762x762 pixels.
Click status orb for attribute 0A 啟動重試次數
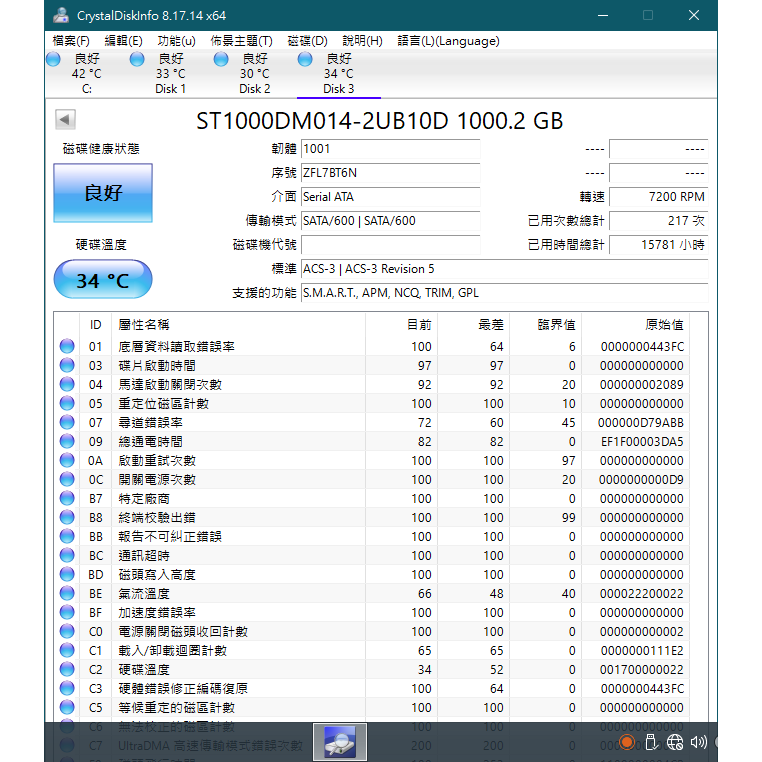coord(67,460)
